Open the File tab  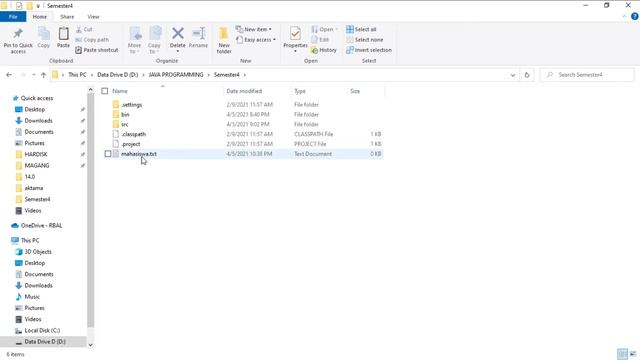[x=13, y=17]
